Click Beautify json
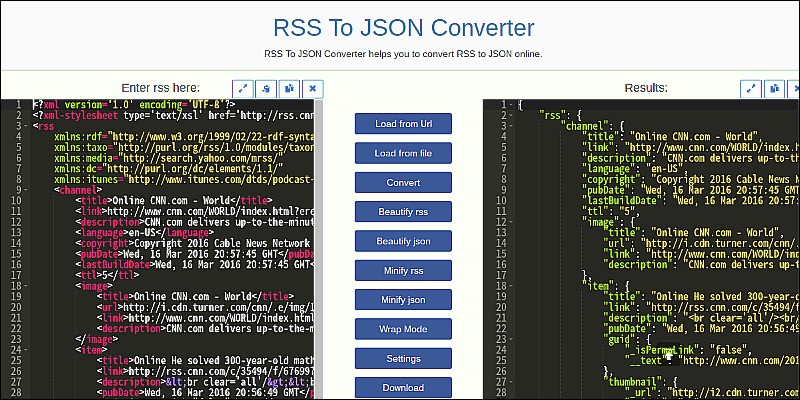 [x=403, y=241]
